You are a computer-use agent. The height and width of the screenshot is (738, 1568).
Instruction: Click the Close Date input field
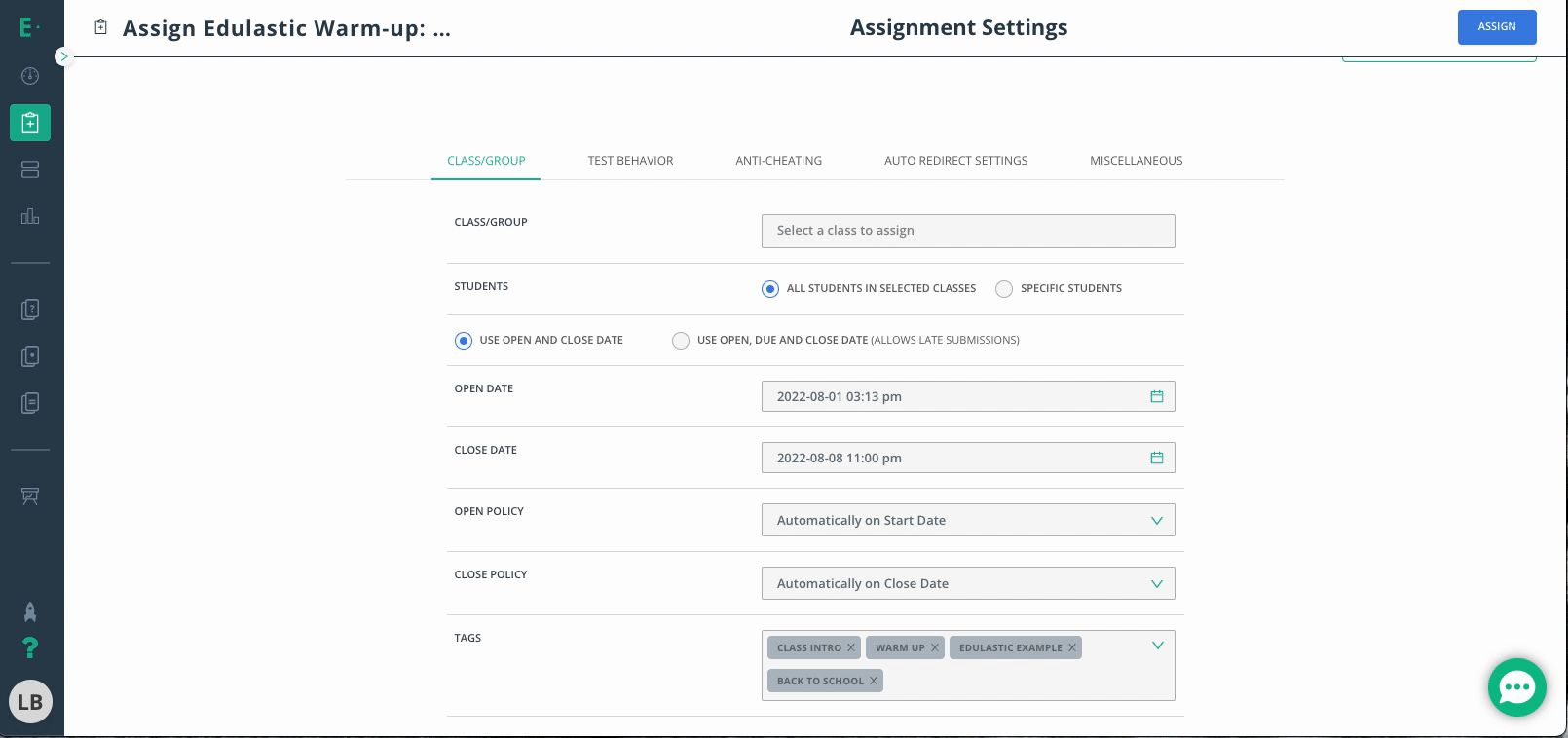click(x=968, y=458)
